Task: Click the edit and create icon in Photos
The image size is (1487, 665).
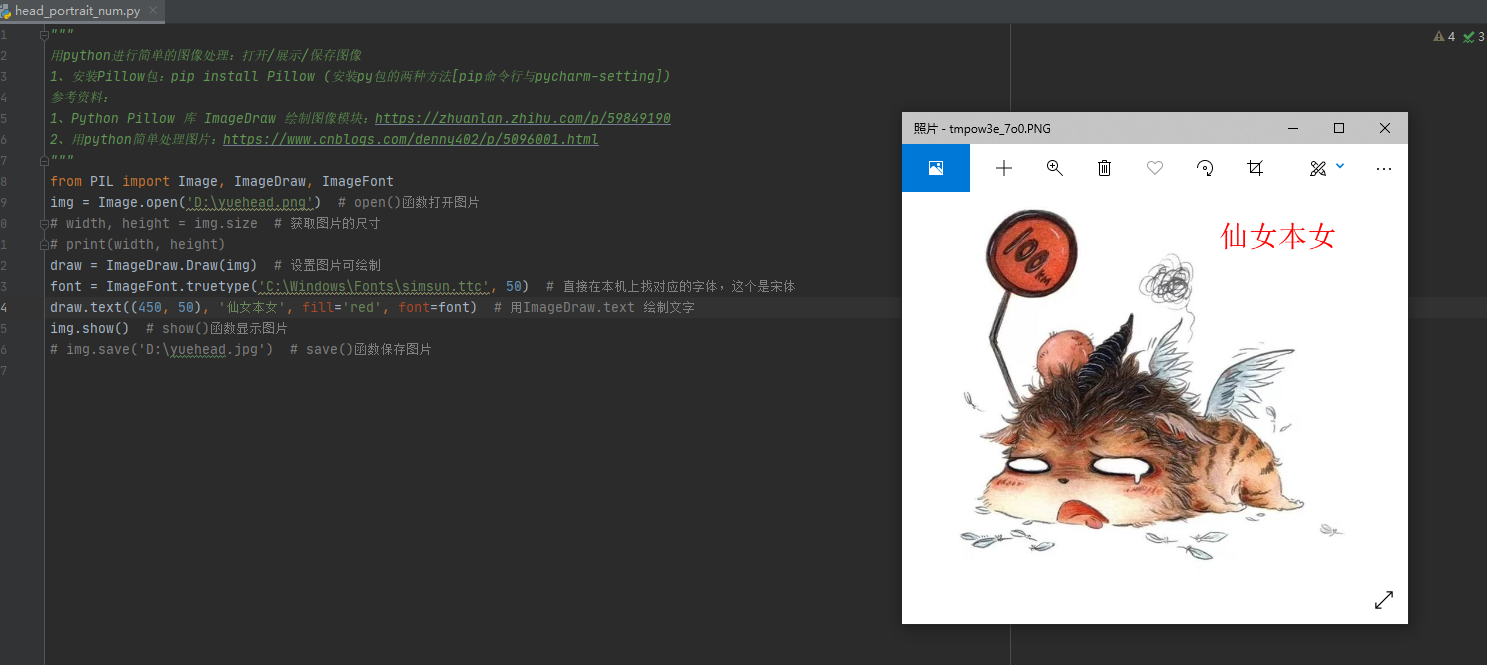Action: pos(1318,168)
